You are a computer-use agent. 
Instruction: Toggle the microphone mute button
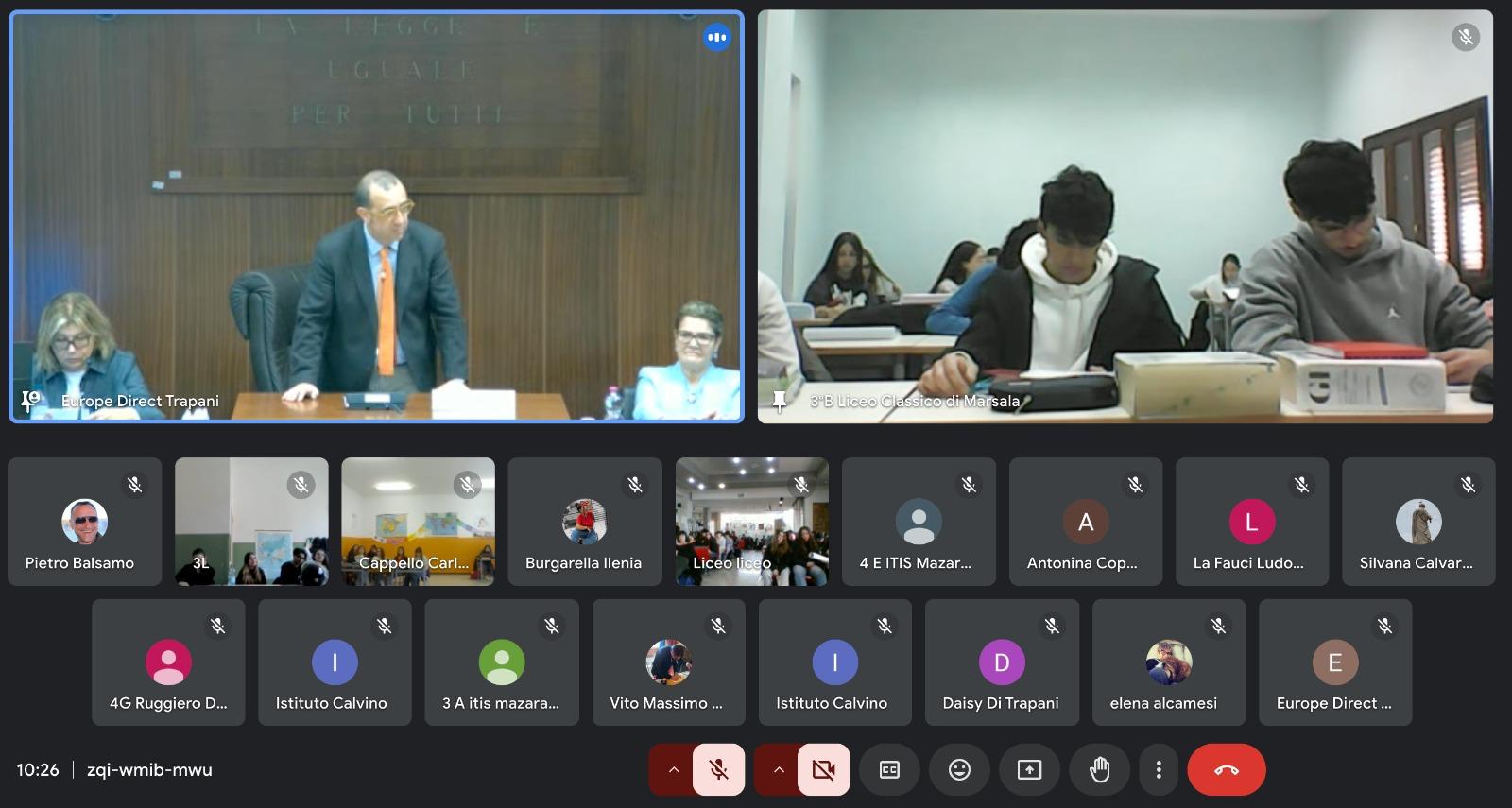(x=718, y=769)
